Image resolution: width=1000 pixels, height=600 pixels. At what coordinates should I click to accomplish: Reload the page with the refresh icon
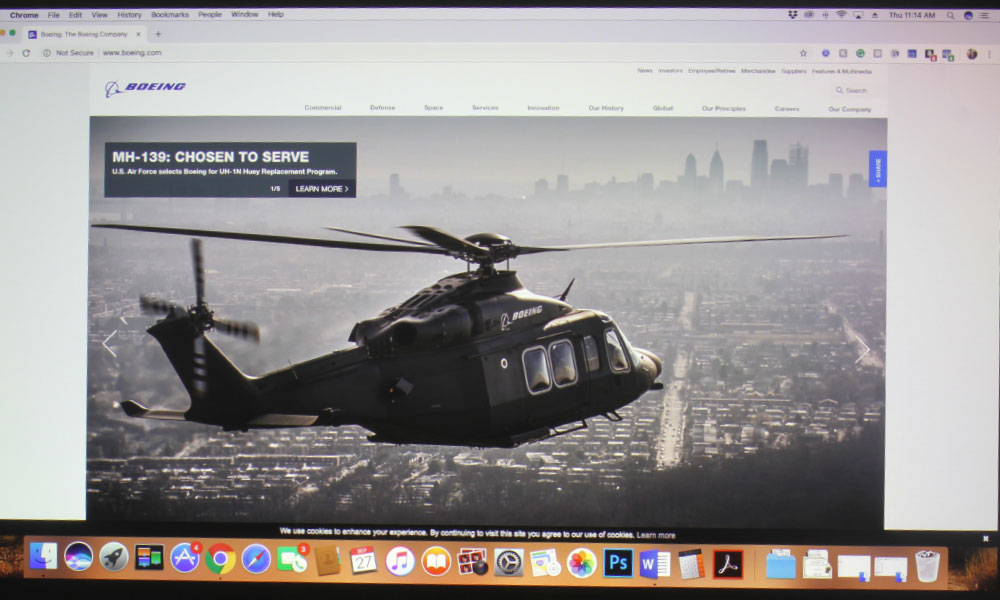coord(26,53)
